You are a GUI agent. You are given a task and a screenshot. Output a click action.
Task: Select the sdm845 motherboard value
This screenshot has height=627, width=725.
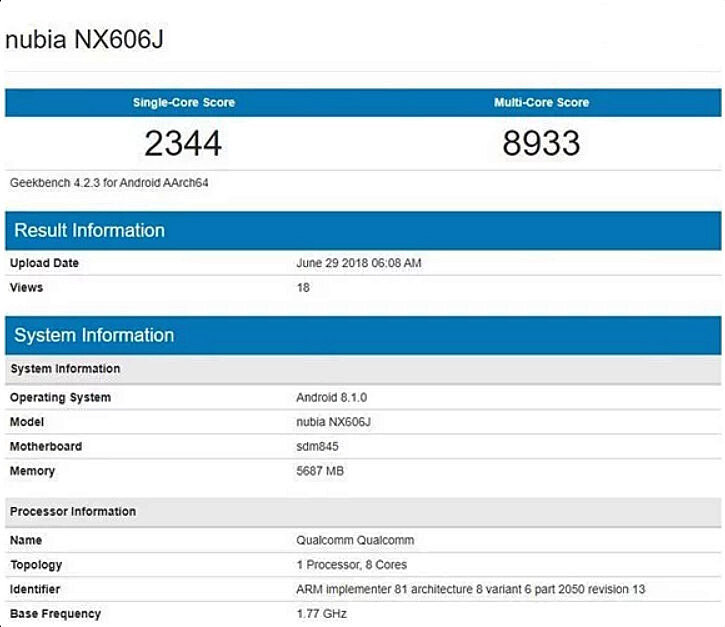317,446
